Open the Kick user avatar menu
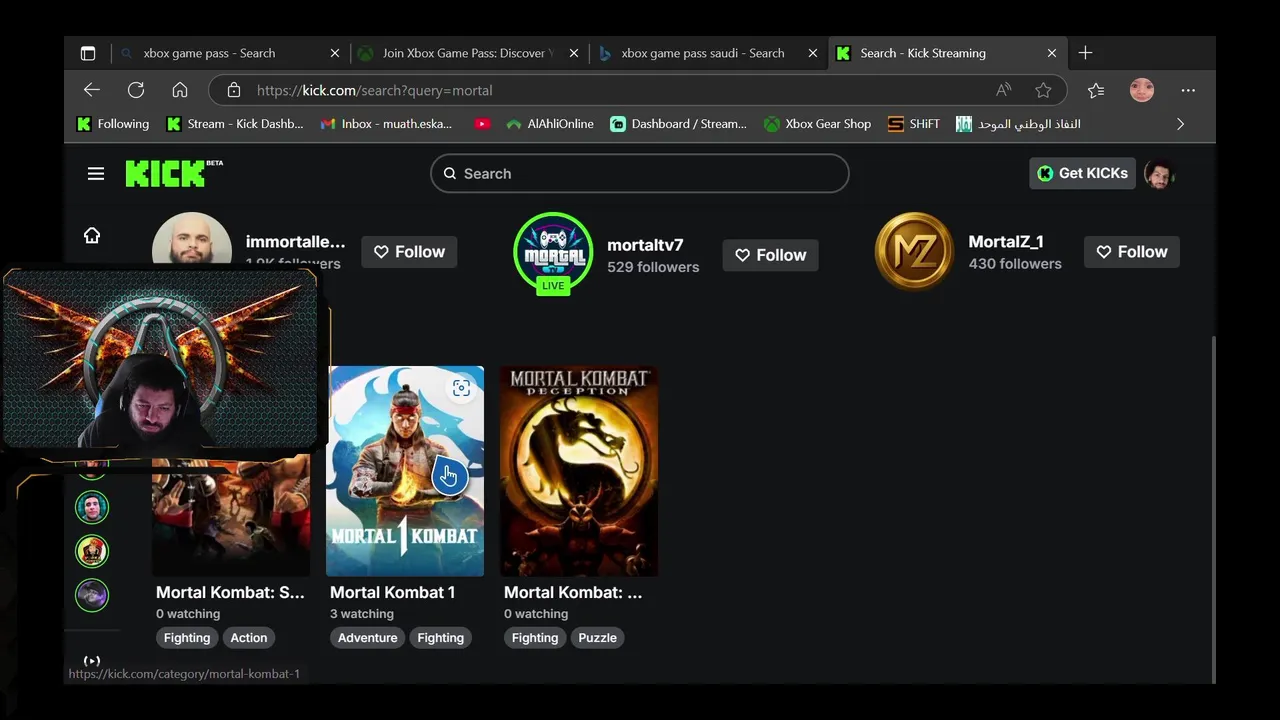 [x=1159, y=173]
